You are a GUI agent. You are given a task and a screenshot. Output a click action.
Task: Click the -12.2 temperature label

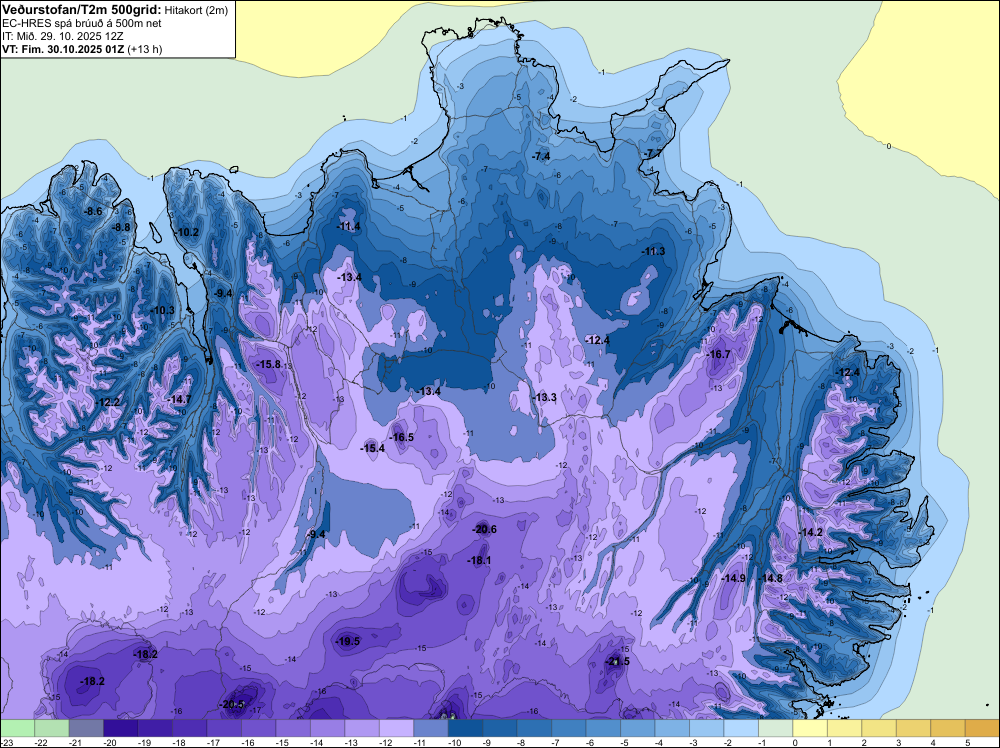(108, 402)
